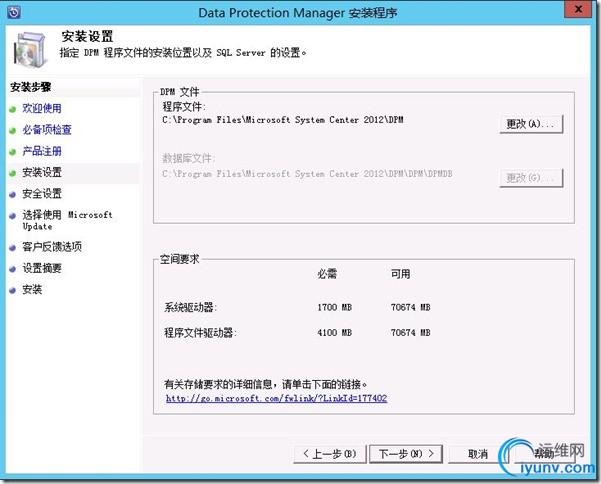Click program files path C:\Program Files...\DPM
601x484 pixels.
283,120
